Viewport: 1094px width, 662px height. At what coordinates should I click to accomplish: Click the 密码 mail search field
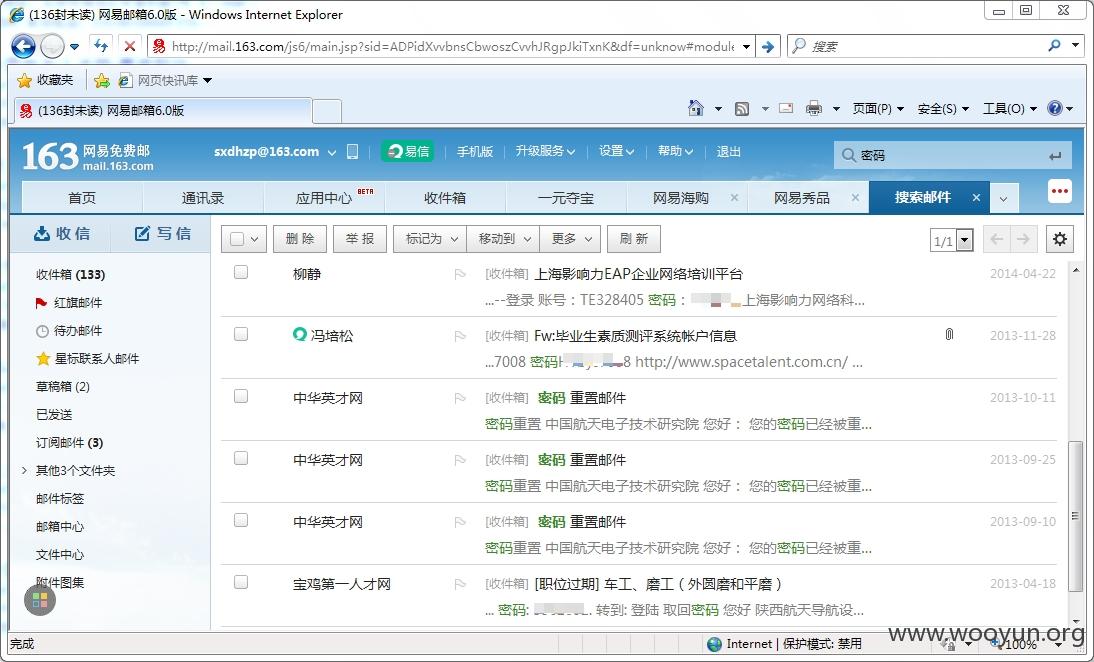[x=952, y=156]
